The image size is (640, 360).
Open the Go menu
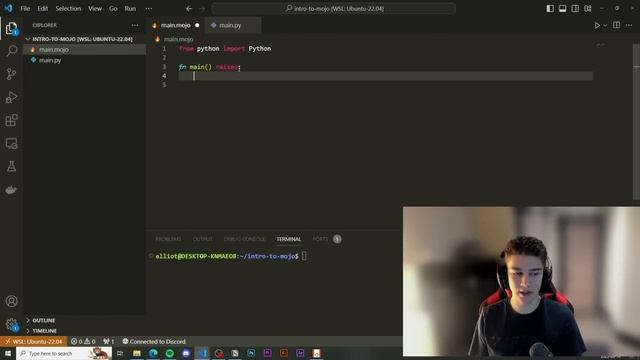coord(113,9)
